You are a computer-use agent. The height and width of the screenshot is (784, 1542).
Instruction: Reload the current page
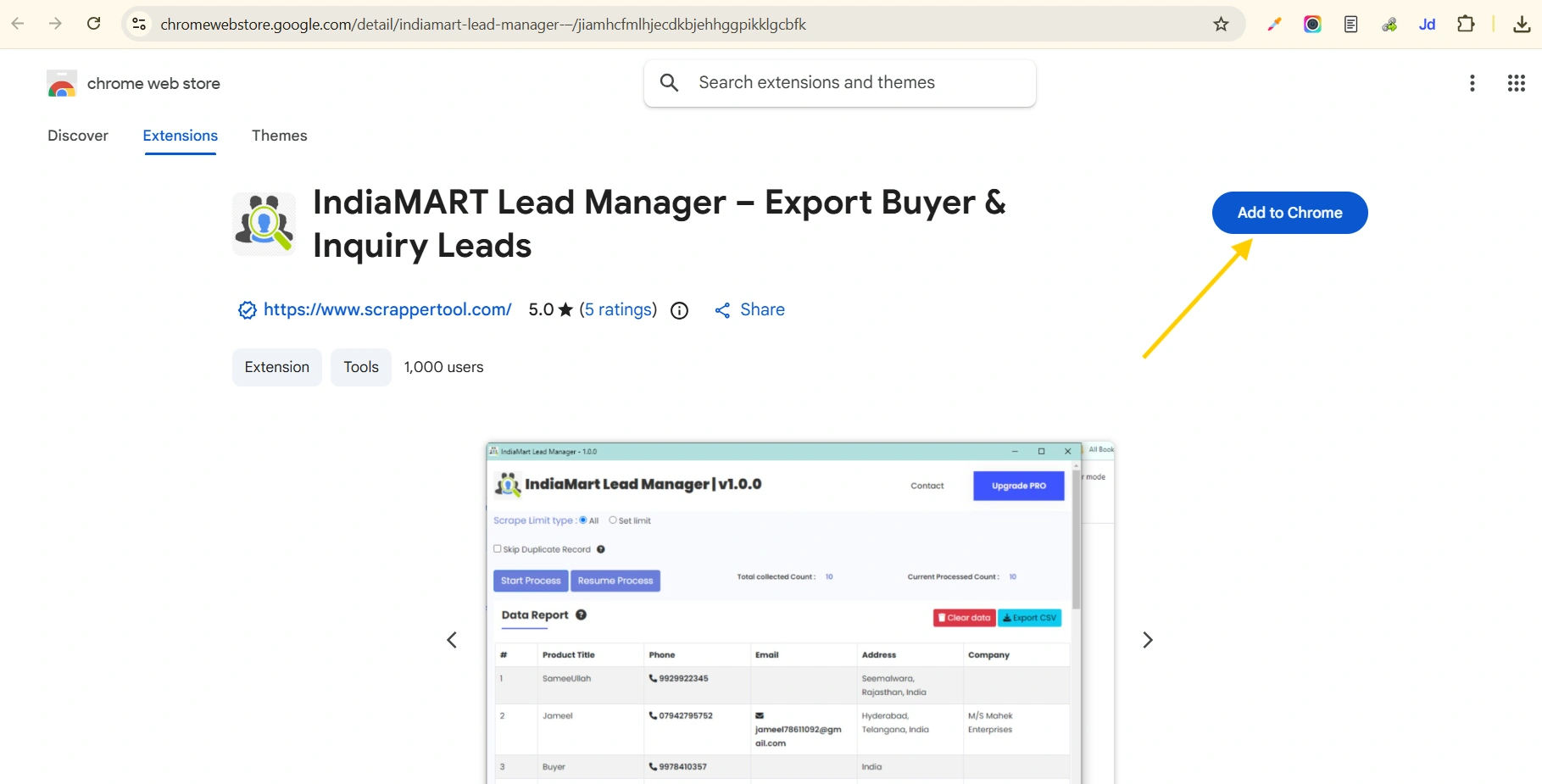[x=94, y=24]
